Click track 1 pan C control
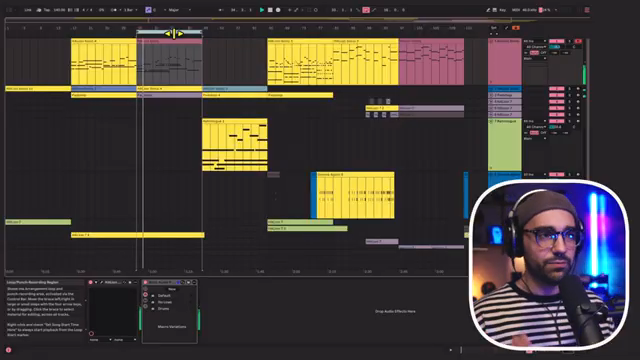This screenshot has width=640, height=360. click(574, 47)
